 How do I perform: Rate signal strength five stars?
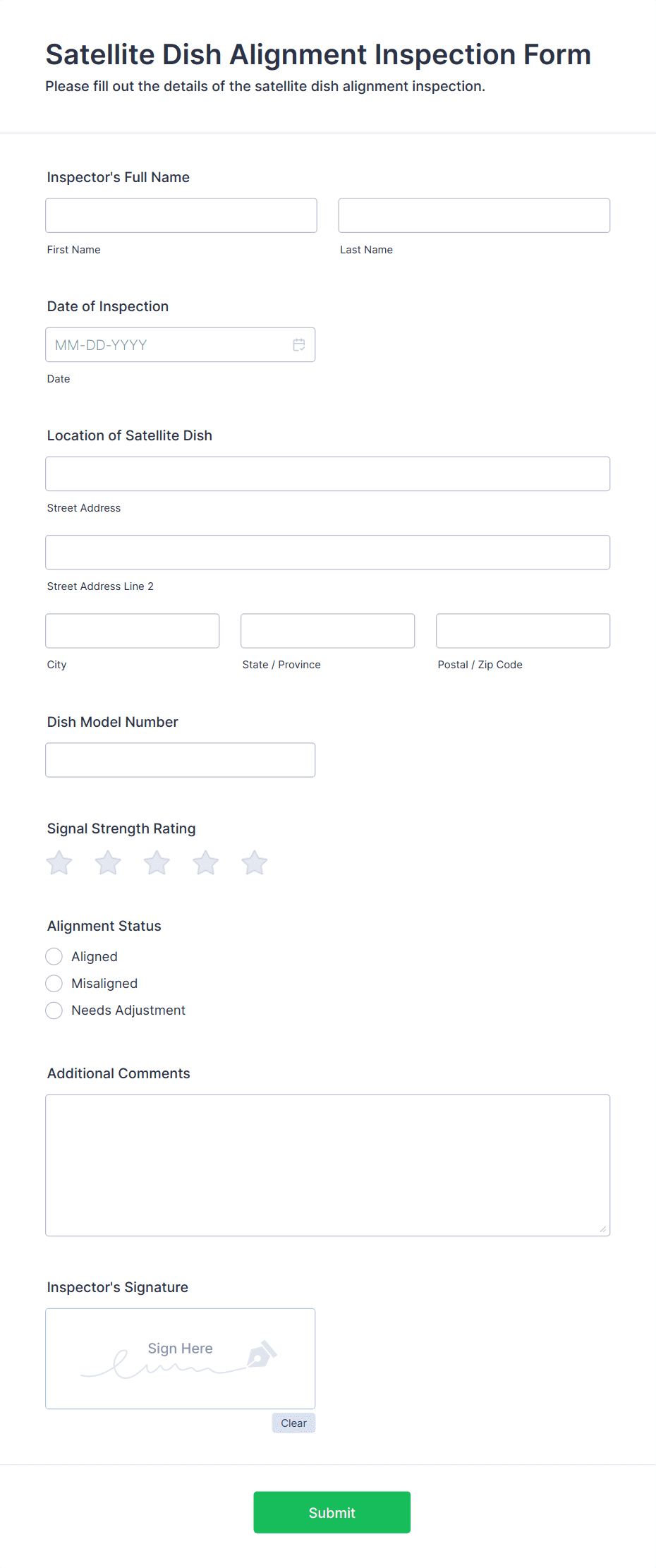point(254,862)
